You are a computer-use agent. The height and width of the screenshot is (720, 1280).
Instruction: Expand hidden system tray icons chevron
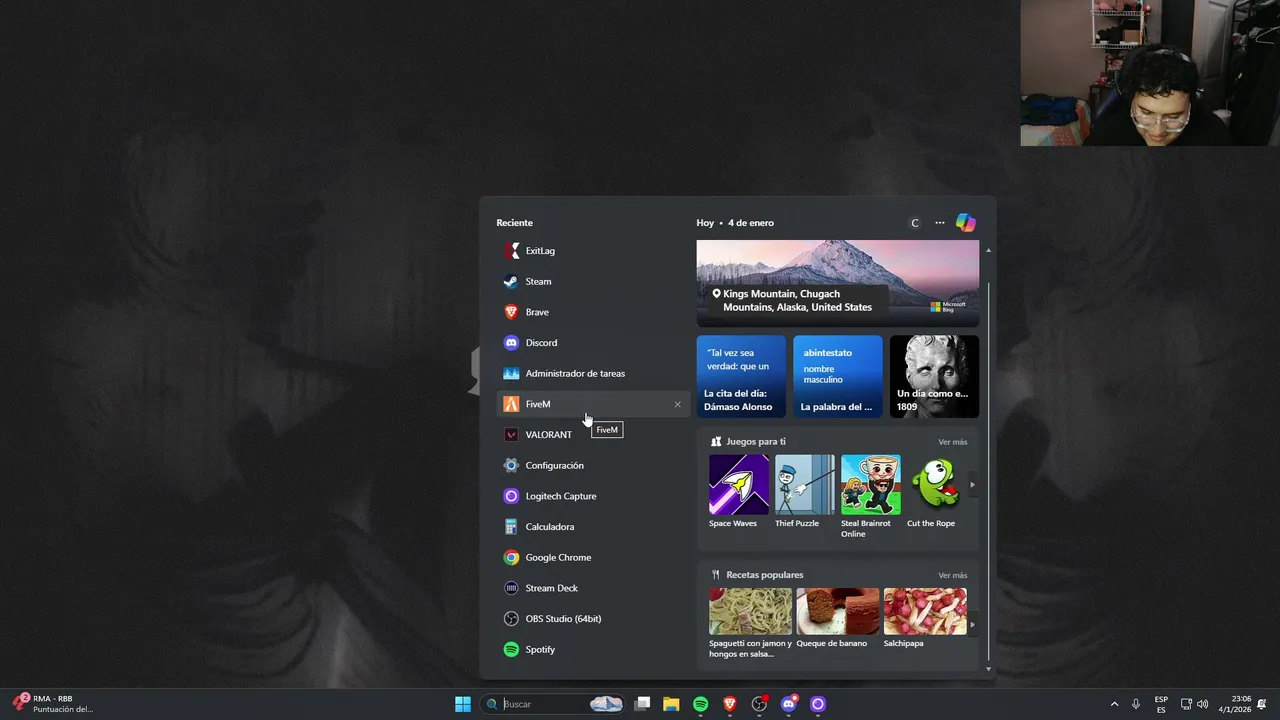[x=1114, y=704]
